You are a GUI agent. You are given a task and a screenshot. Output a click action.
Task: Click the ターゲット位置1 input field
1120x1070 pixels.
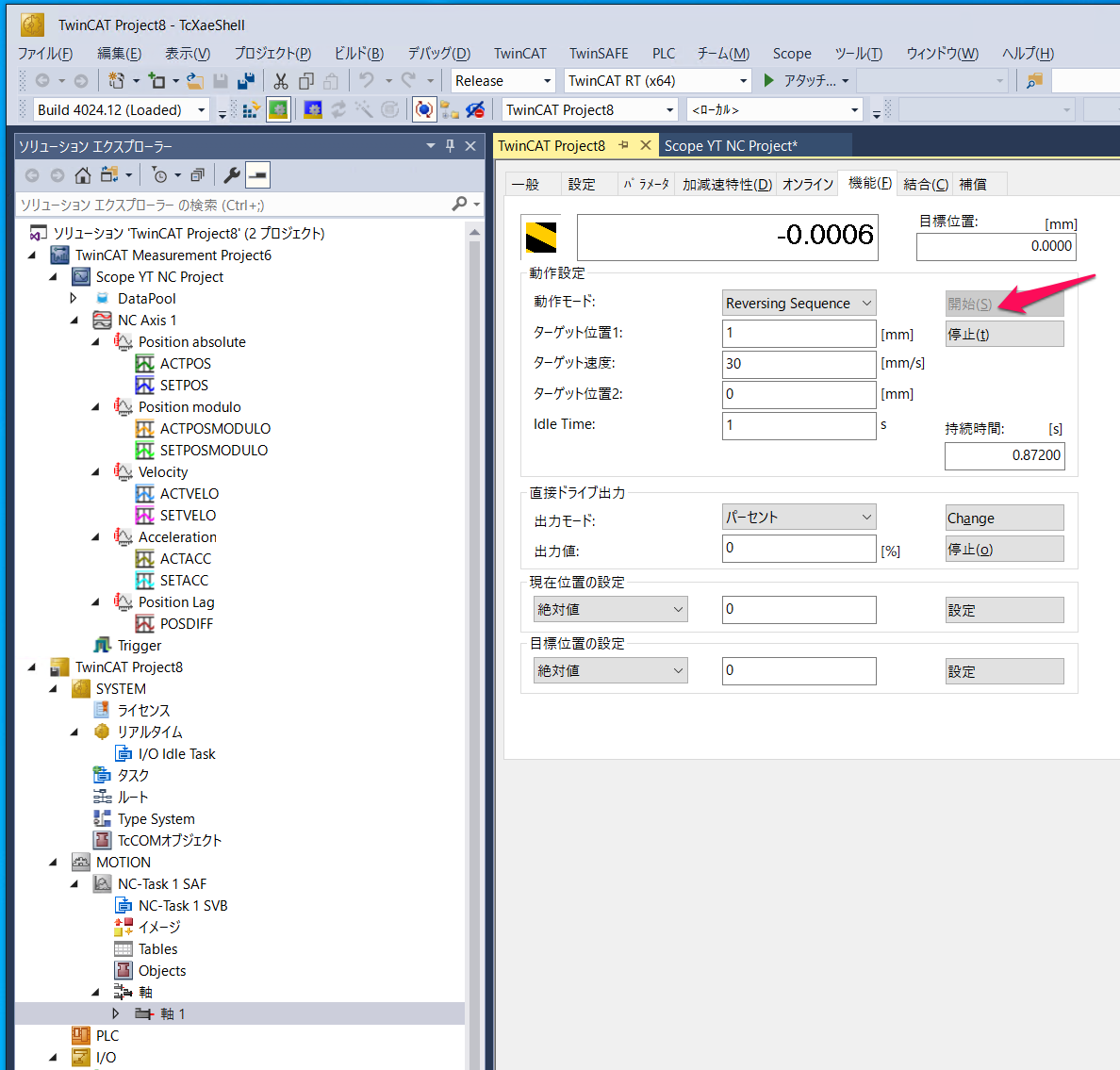(x=799, y=334)
